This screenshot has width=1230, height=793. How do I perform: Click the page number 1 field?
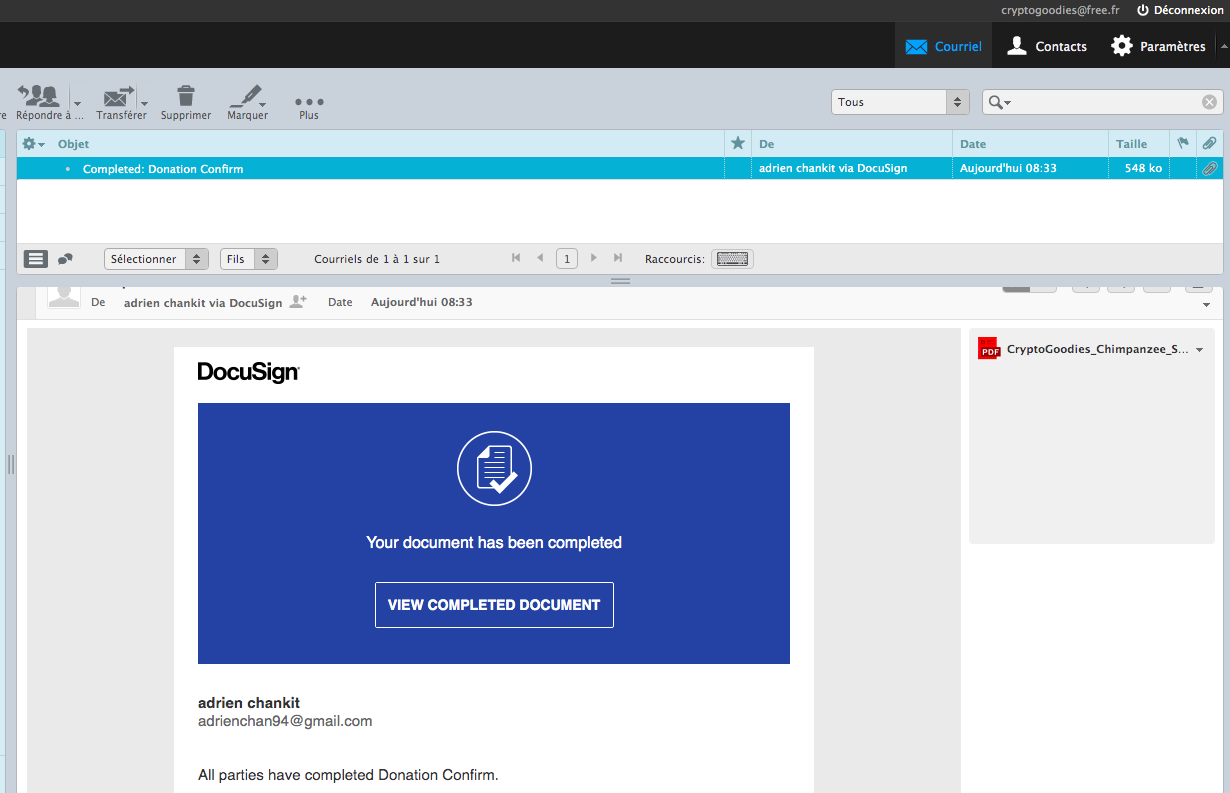[567, 259]
